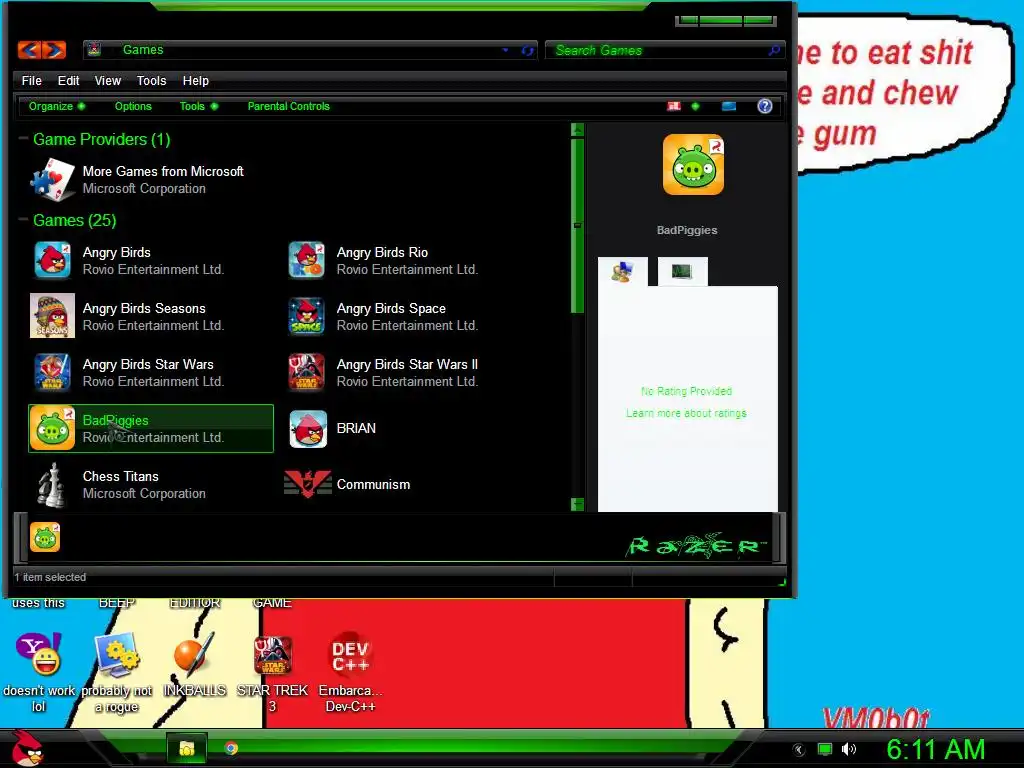Screen dimensions: 1024x768
Task: Open the view options dropdown arrow
Action: (696, 106)
